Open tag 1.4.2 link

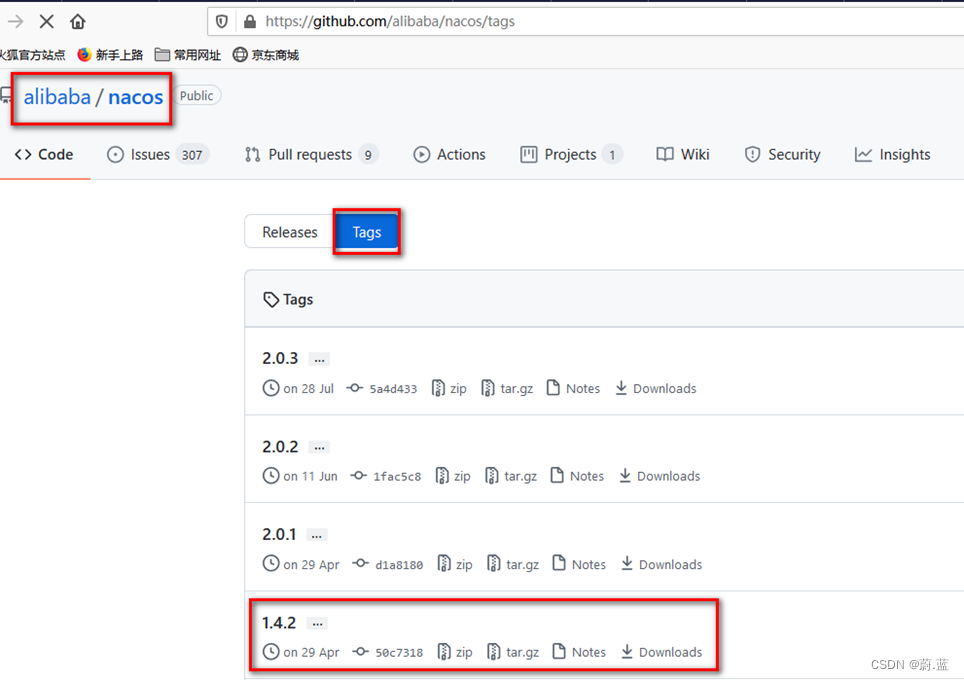(279, 623)
